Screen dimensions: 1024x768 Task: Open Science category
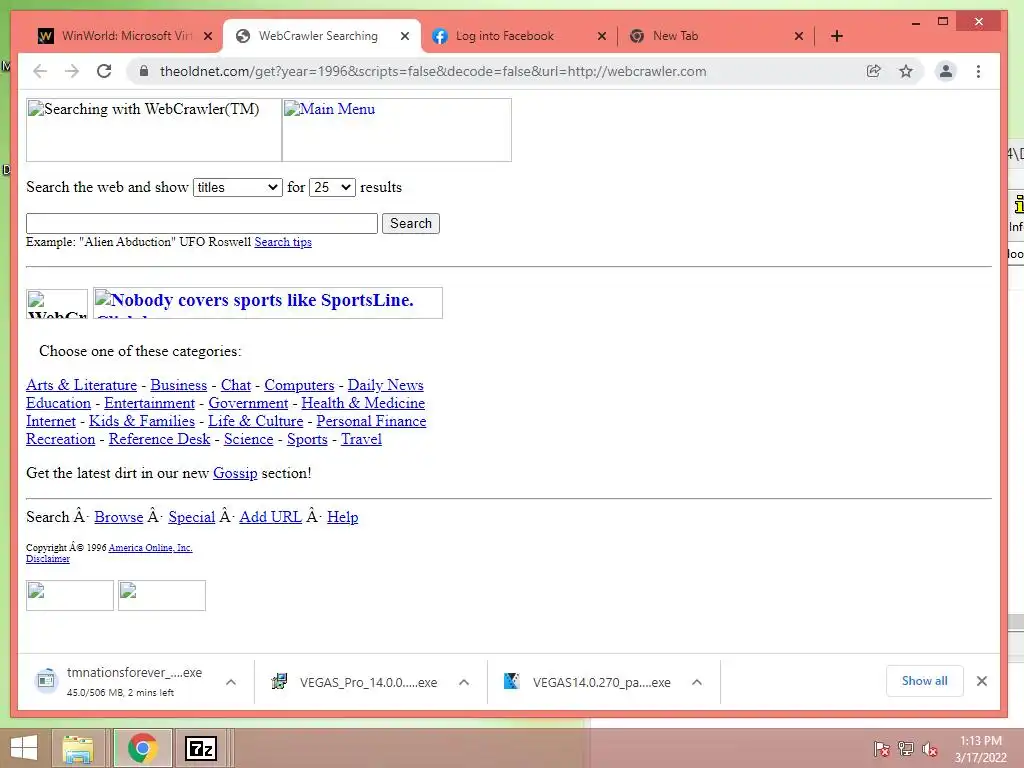point(248,440)
